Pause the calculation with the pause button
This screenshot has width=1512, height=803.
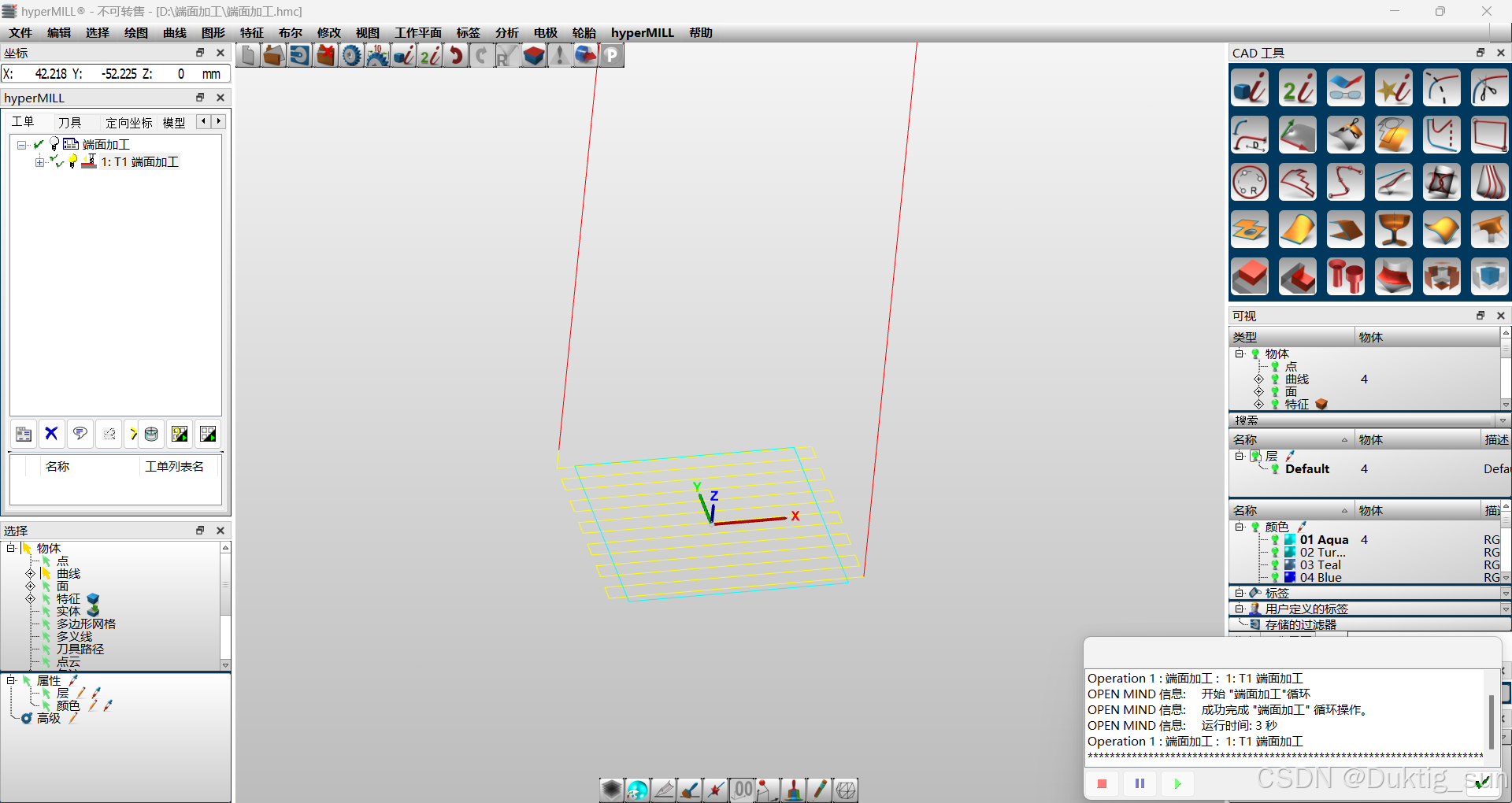click(x=1140, y=783)
